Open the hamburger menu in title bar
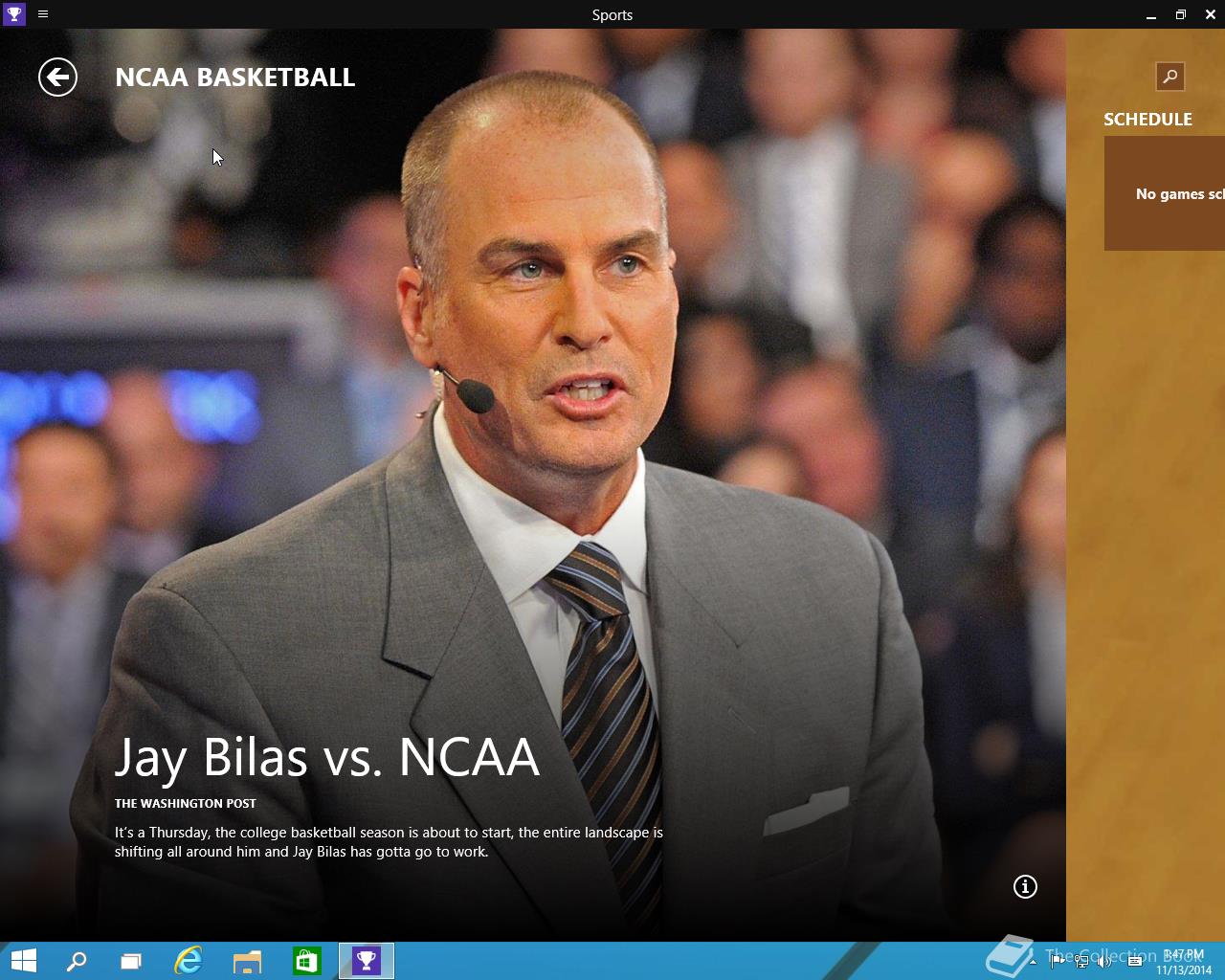The height and width of the screenshot is (980, 1225). tap(43, 14)
